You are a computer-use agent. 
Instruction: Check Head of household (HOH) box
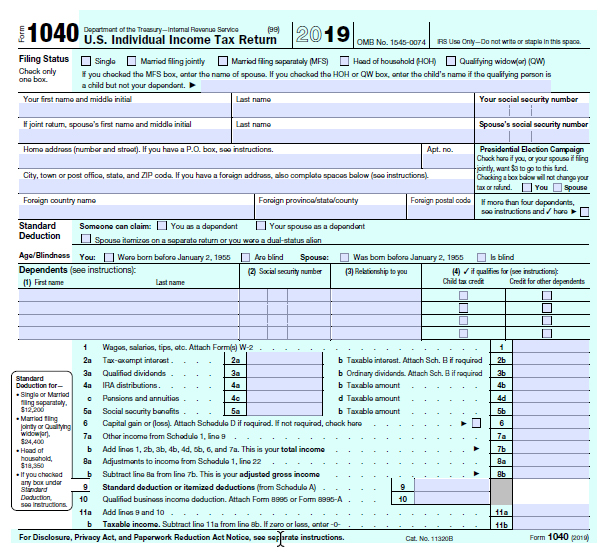[344, 61]
